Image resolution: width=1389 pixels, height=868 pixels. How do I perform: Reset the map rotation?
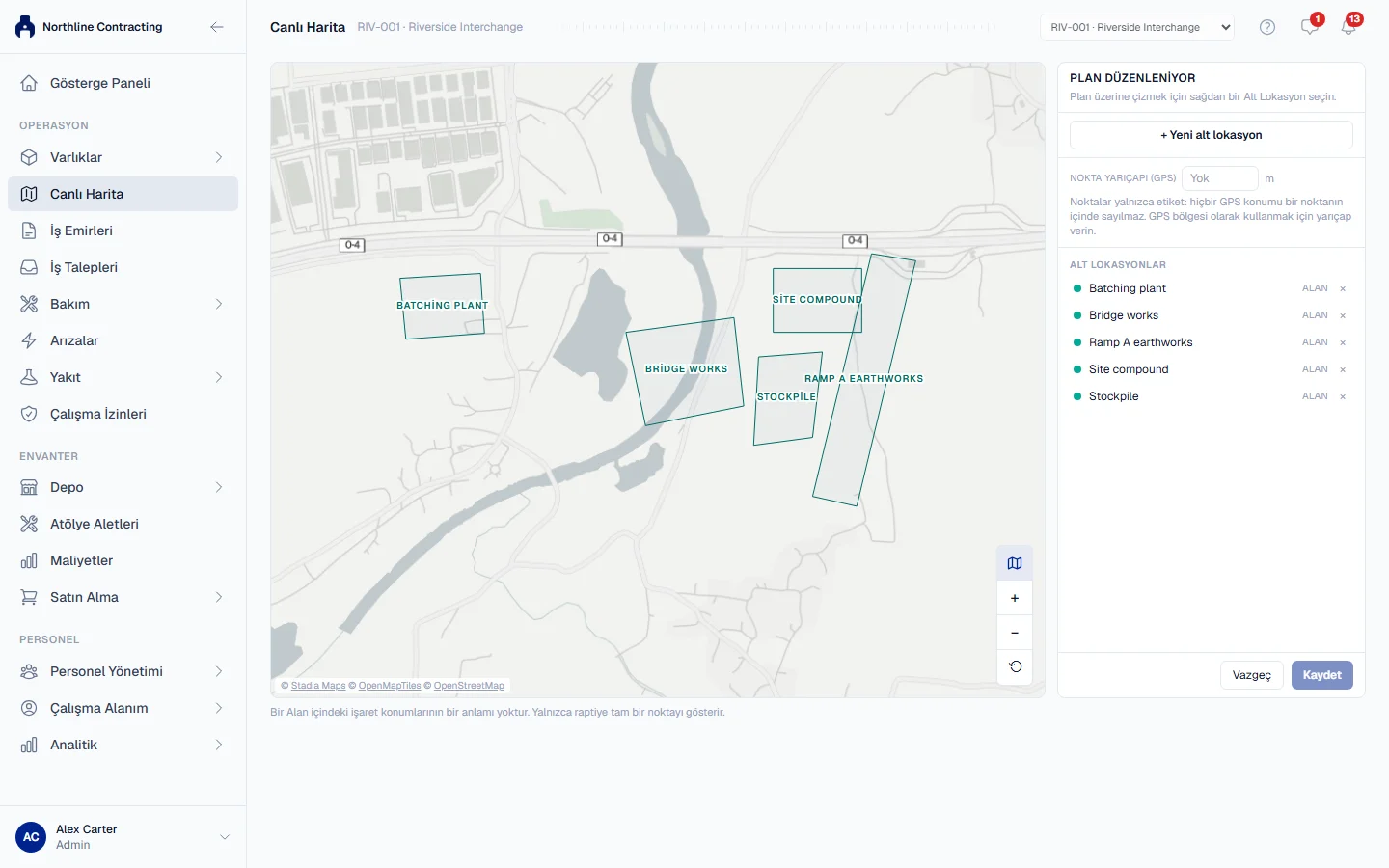coord(1015,666)
